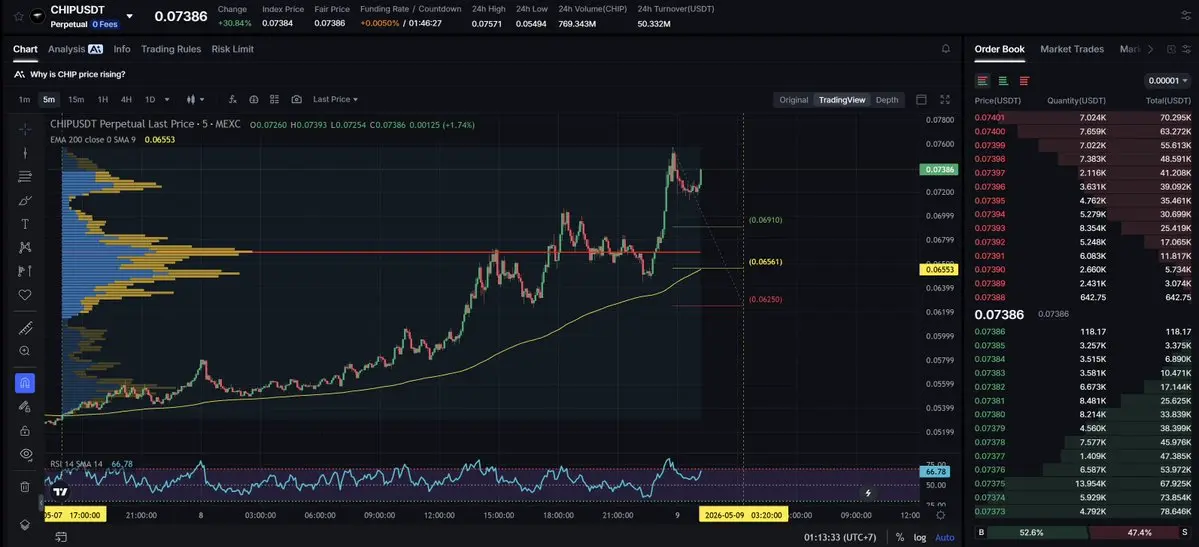The width and height of the screenshot is (1199, 547).
Task: Open the indicators fx button
Action: [232, 99]
